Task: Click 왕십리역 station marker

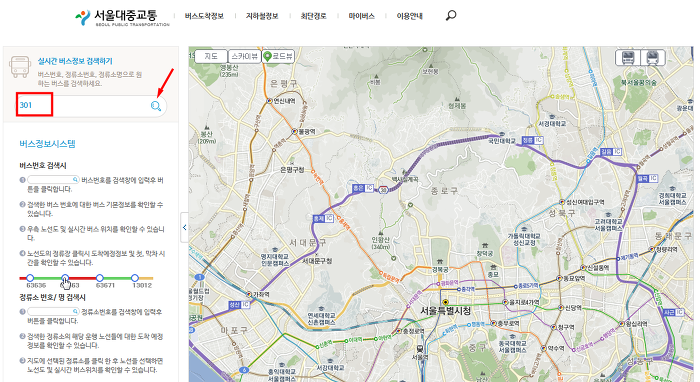Action: click(621, 324)
